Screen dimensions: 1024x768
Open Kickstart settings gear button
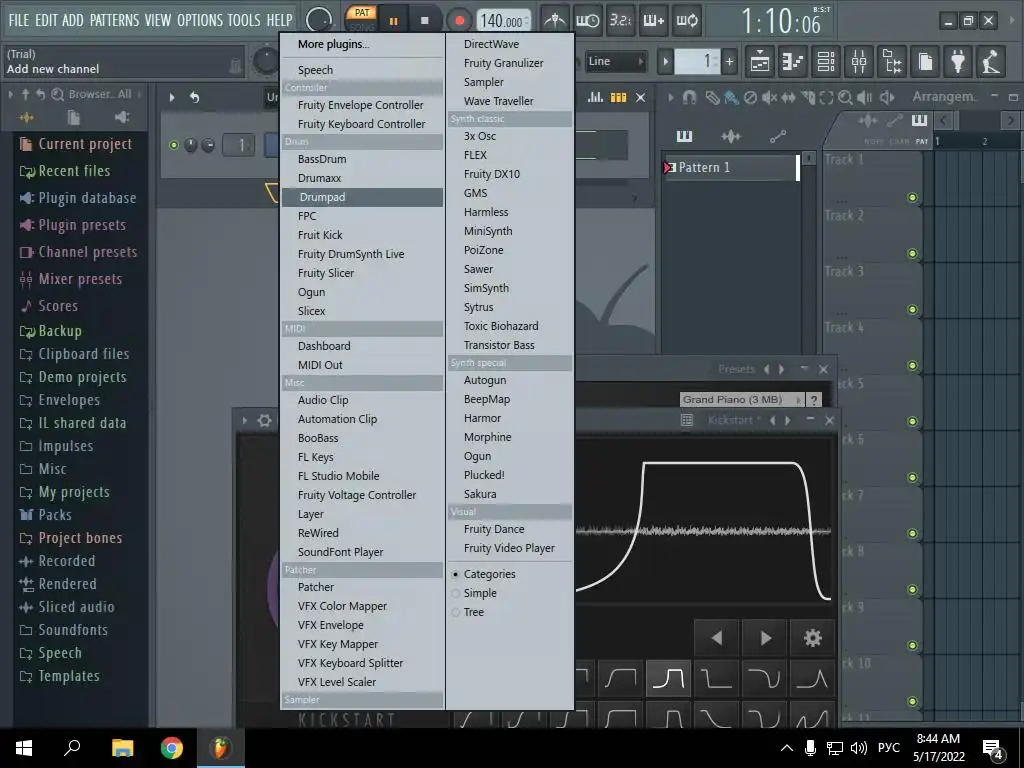click(812, 638)
